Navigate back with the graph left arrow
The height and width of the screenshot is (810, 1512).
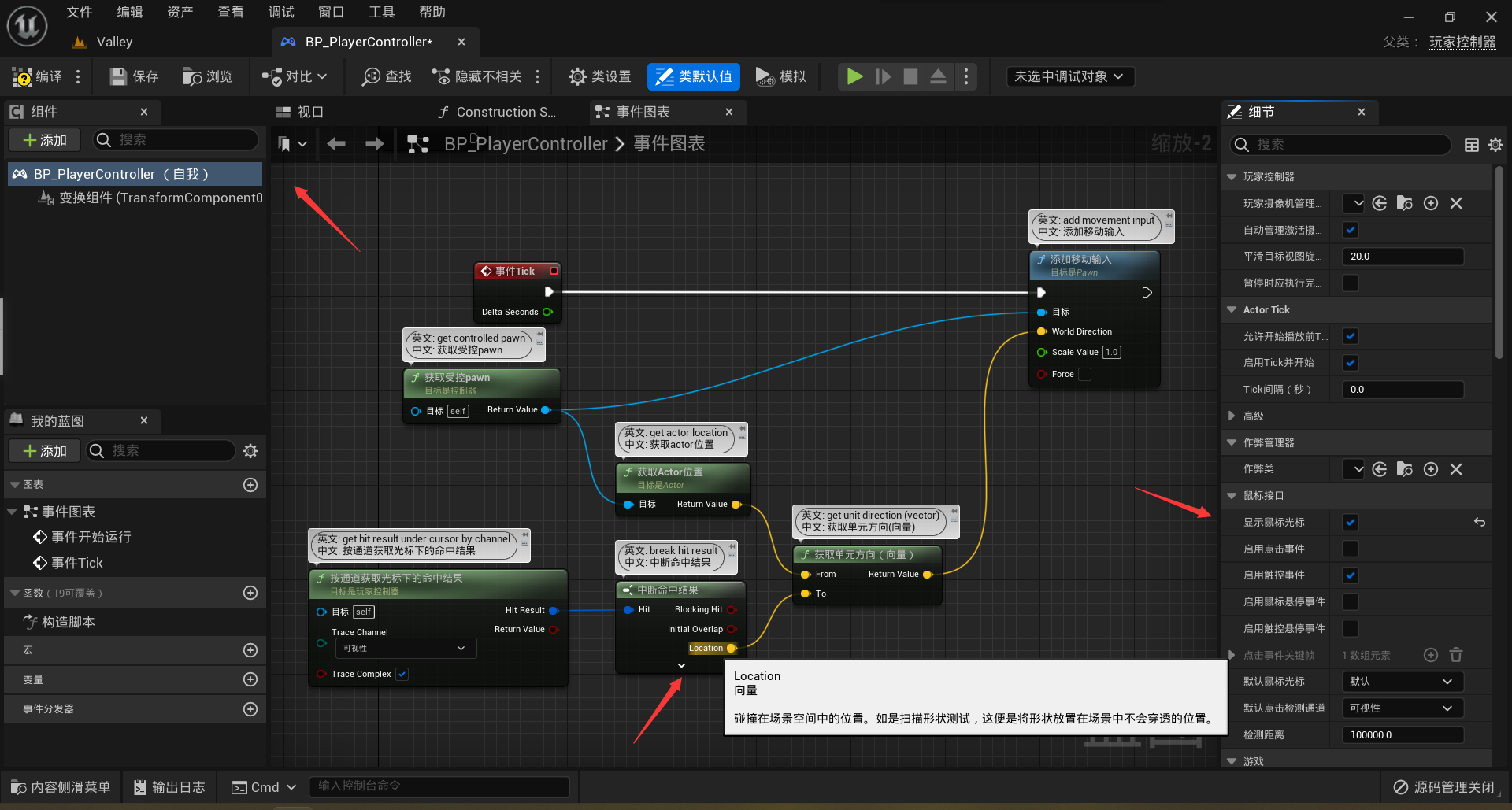tap(336, 143)
